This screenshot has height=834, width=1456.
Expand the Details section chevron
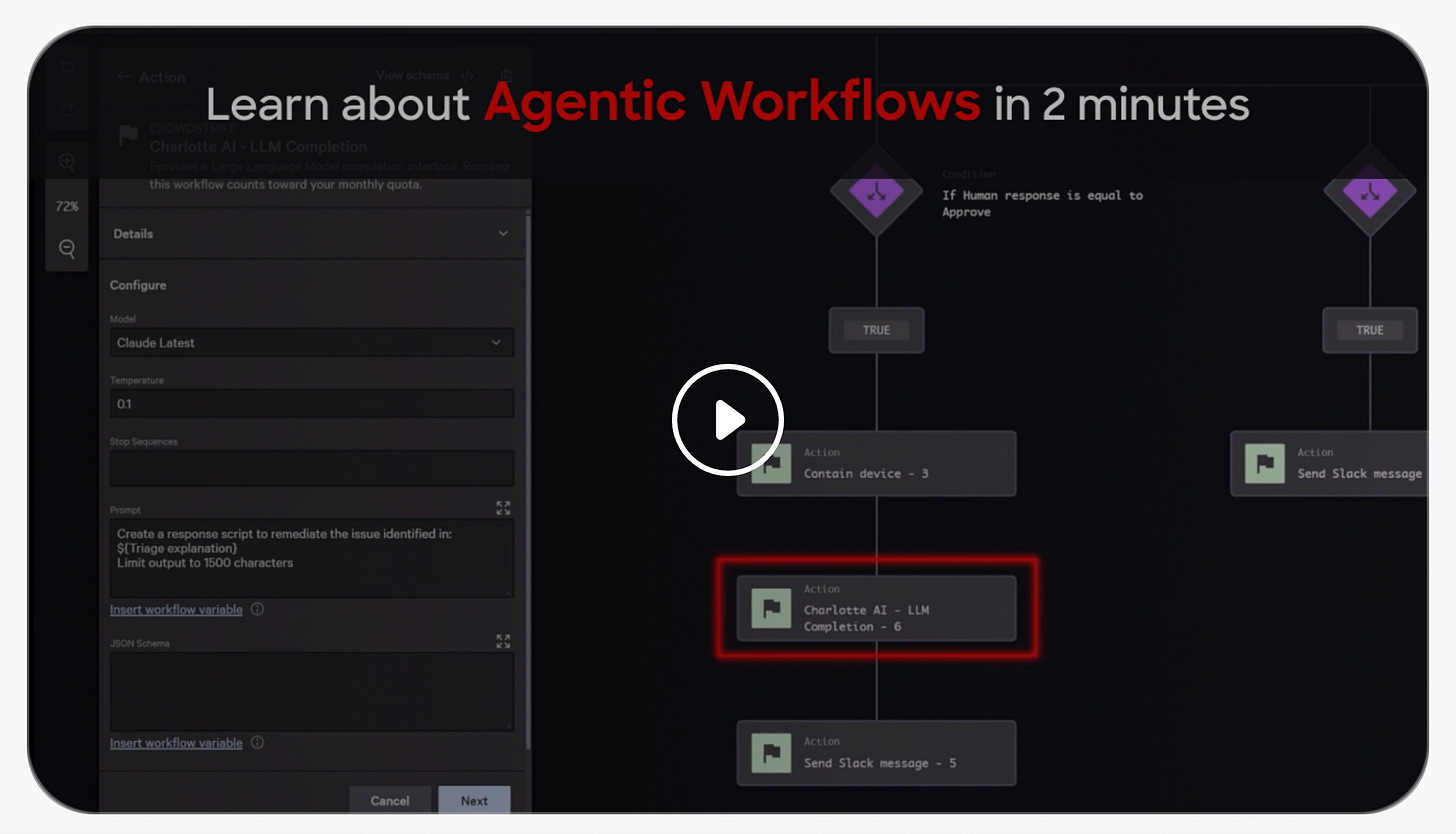point(503,233)
